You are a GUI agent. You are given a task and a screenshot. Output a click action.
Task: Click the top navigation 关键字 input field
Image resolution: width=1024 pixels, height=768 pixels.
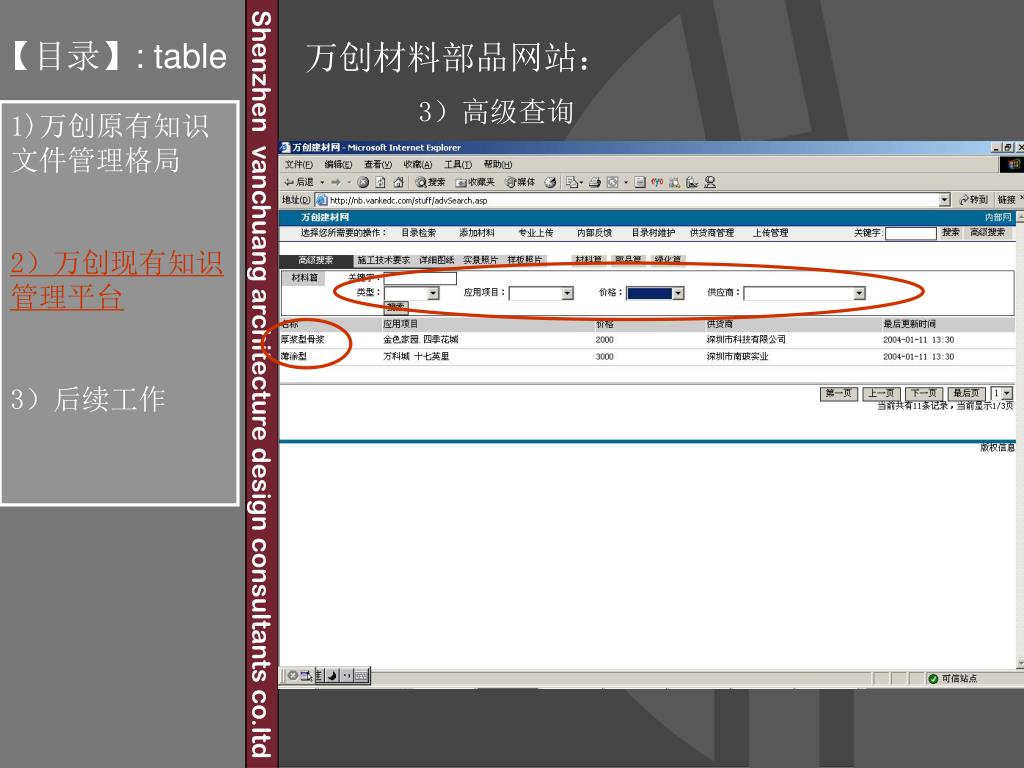(x=910, y=233)
